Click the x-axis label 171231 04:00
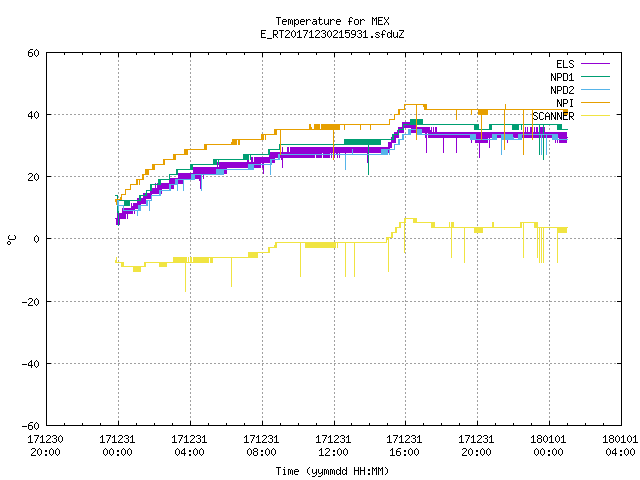The image size is (640, 480). [189, 446]
